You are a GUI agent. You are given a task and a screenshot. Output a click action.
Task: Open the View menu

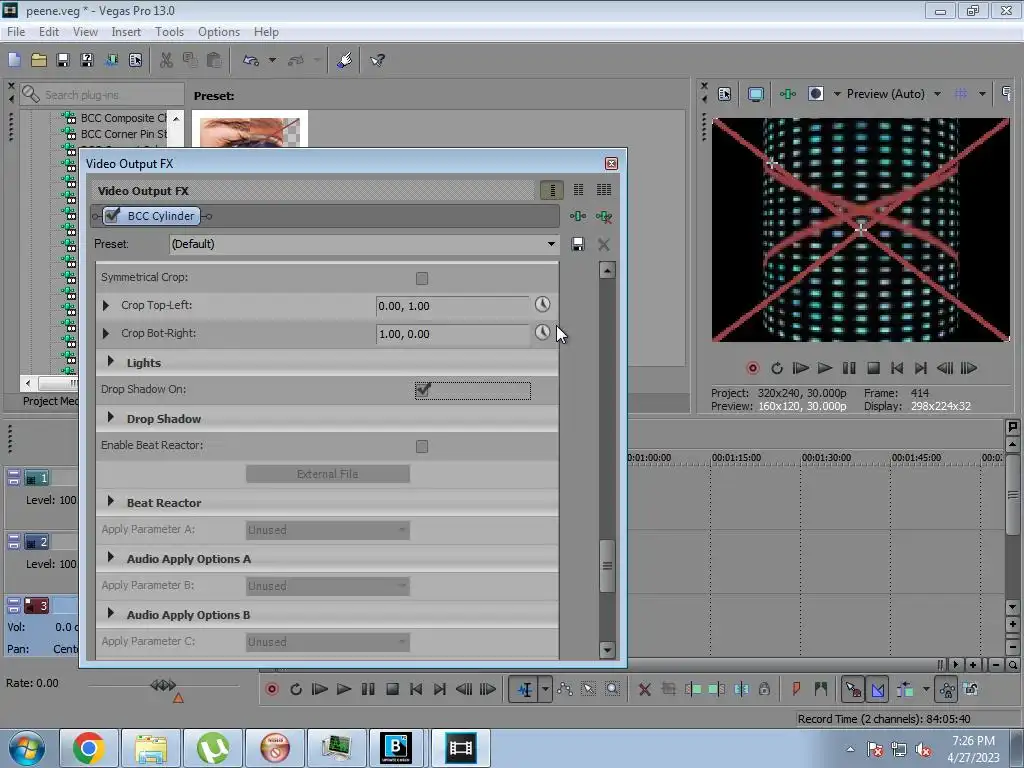(85, 32)
